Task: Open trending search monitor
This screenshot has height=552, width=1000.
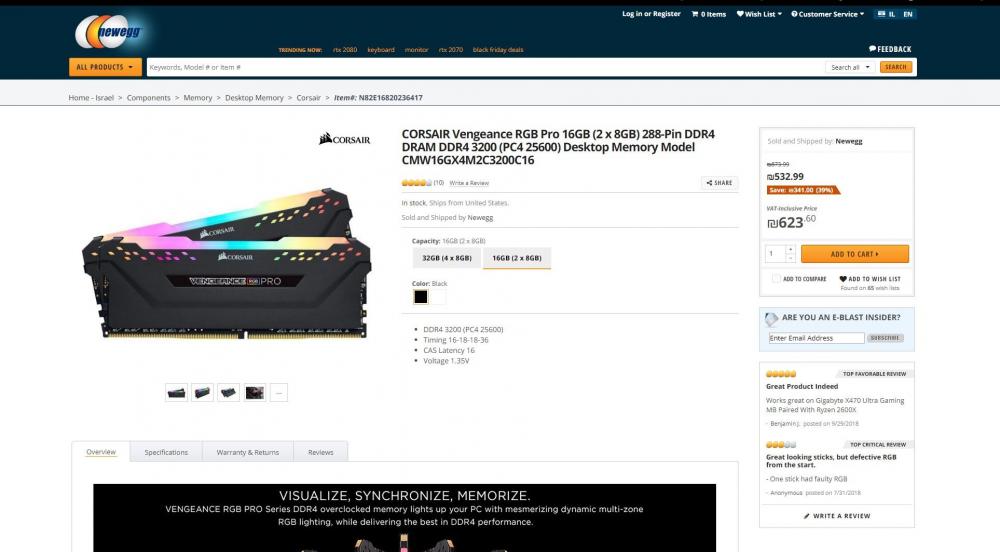Action: tap(416, 50)
